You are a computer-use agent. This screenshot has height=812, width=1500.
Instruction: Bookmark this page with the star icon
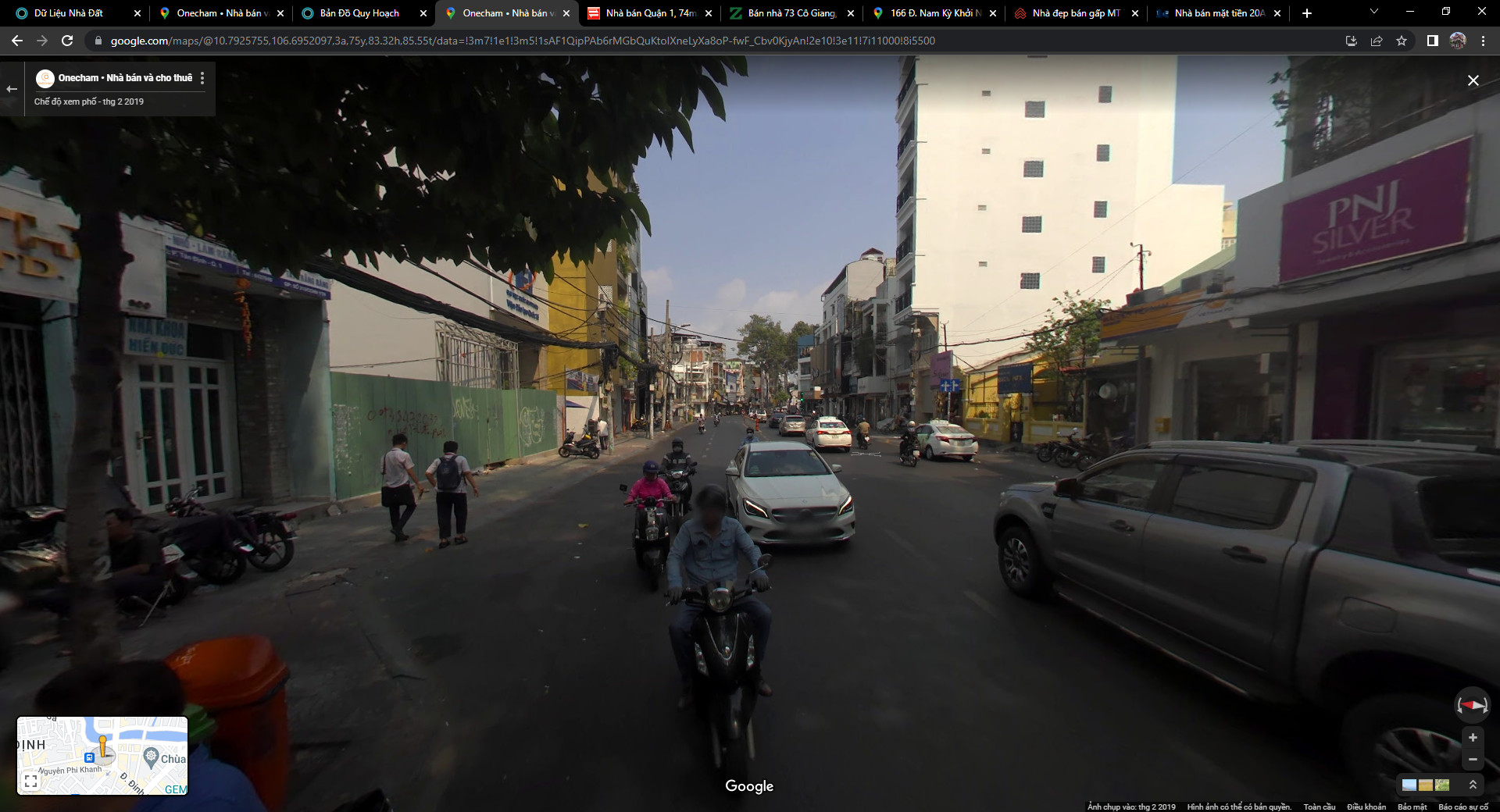(1402, 41)
